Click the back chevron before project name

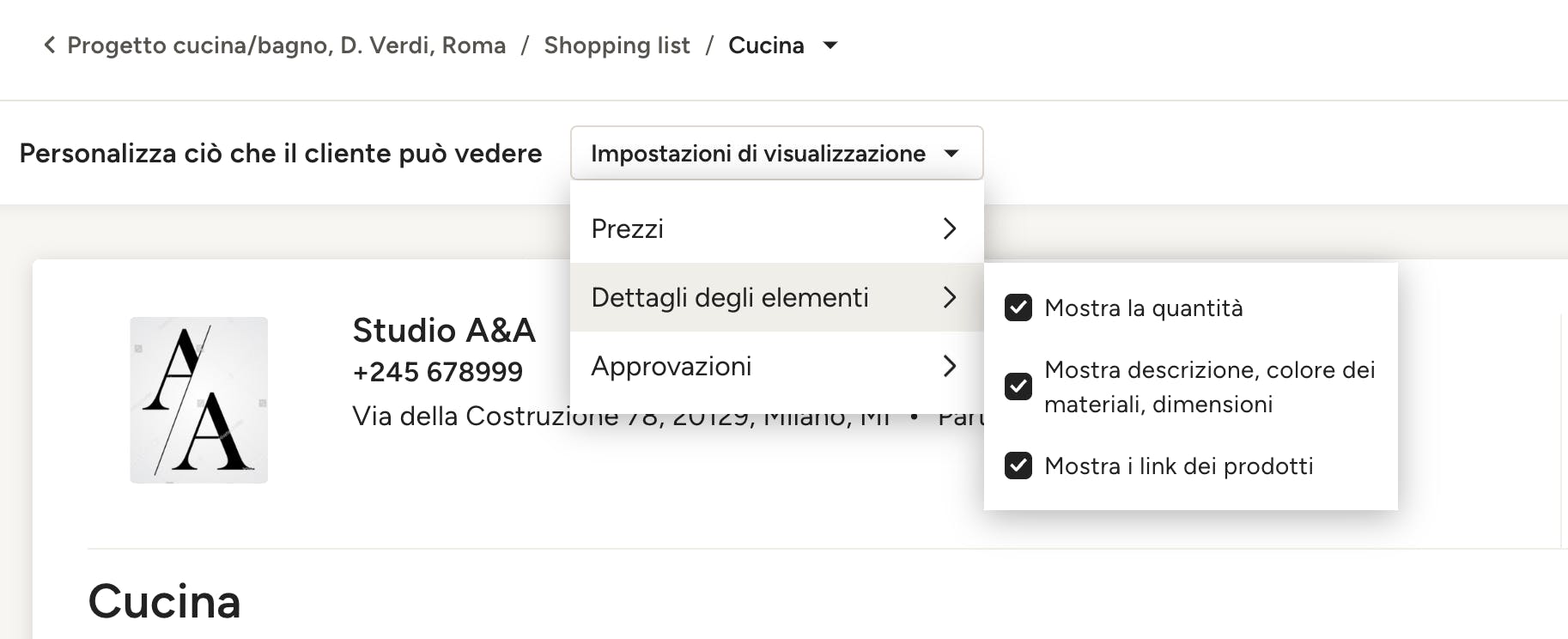[50, 45]
